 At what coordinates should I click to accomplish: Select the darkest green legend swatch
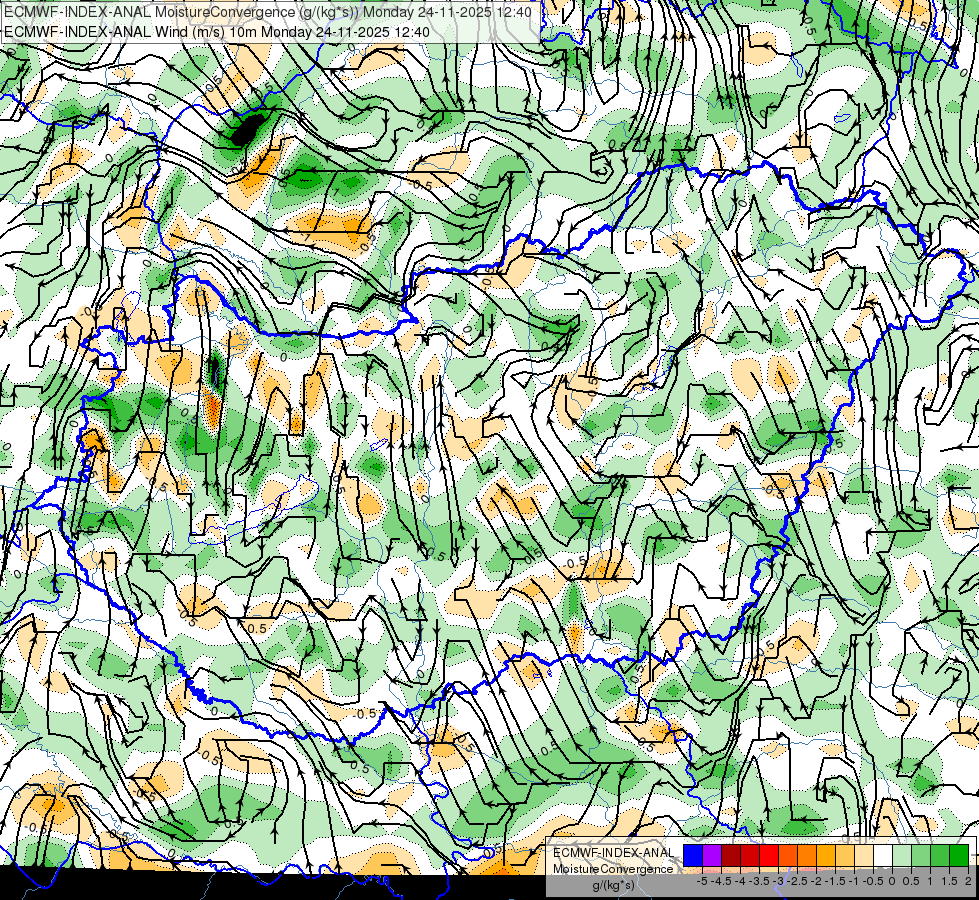click(959, 856)
